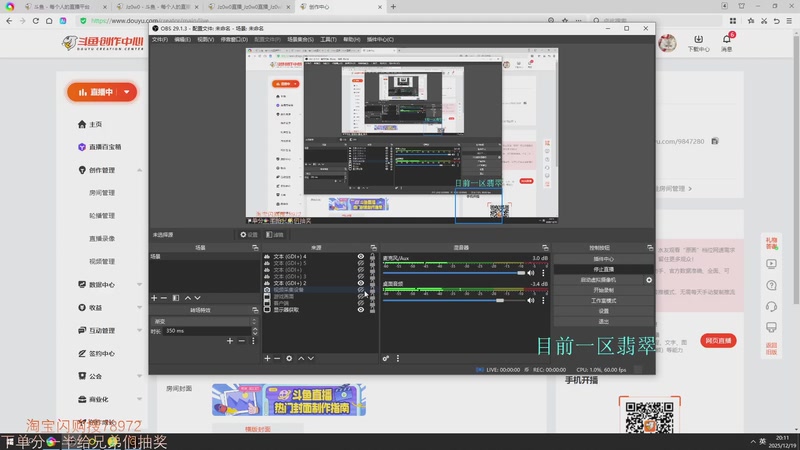
Task: Open the 渐变 transition dropdown
Action: [x=204, y=321]
